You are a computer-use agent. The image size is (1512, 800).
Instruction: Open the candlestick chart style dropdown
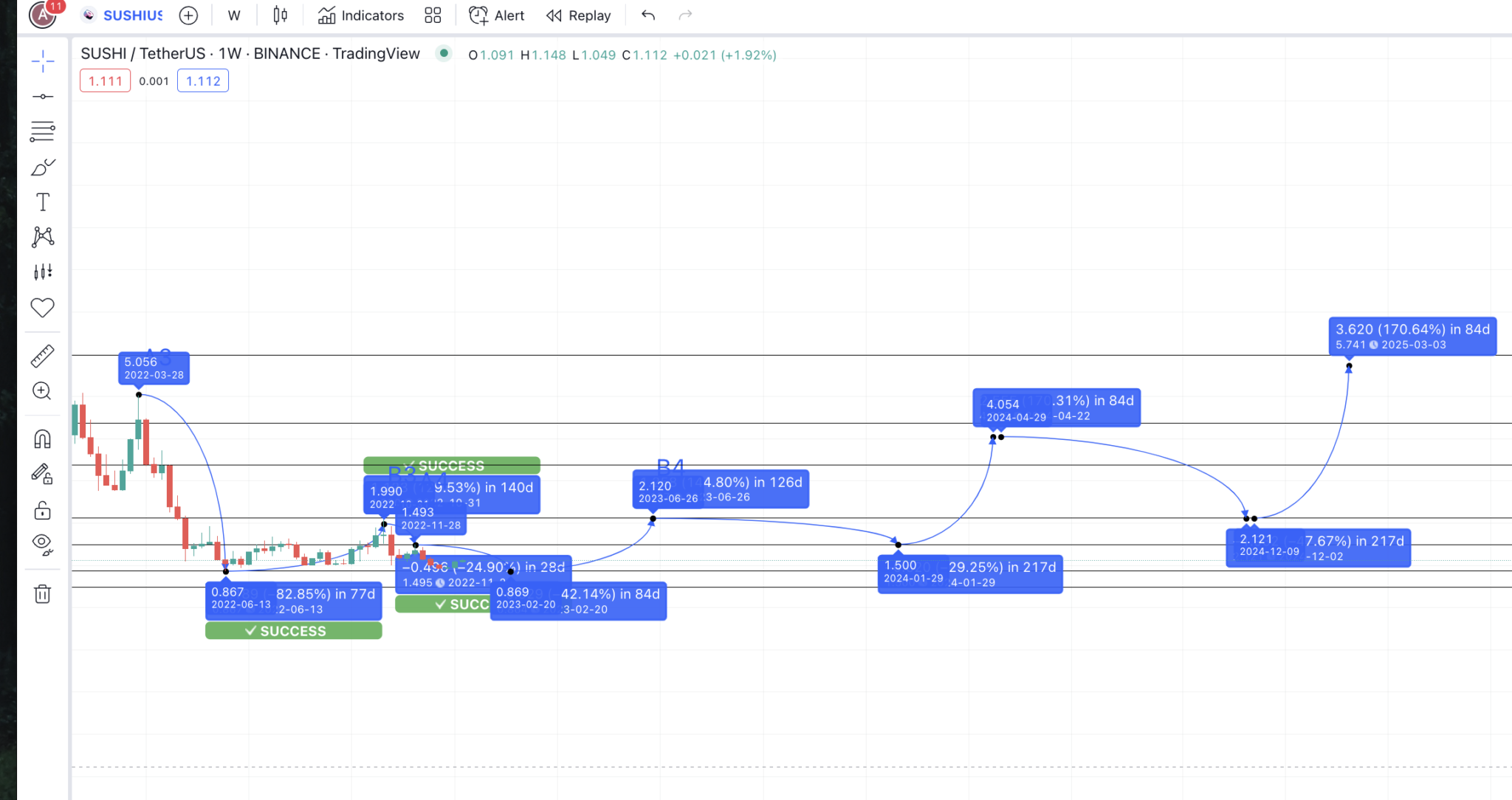tap(280, 15)
